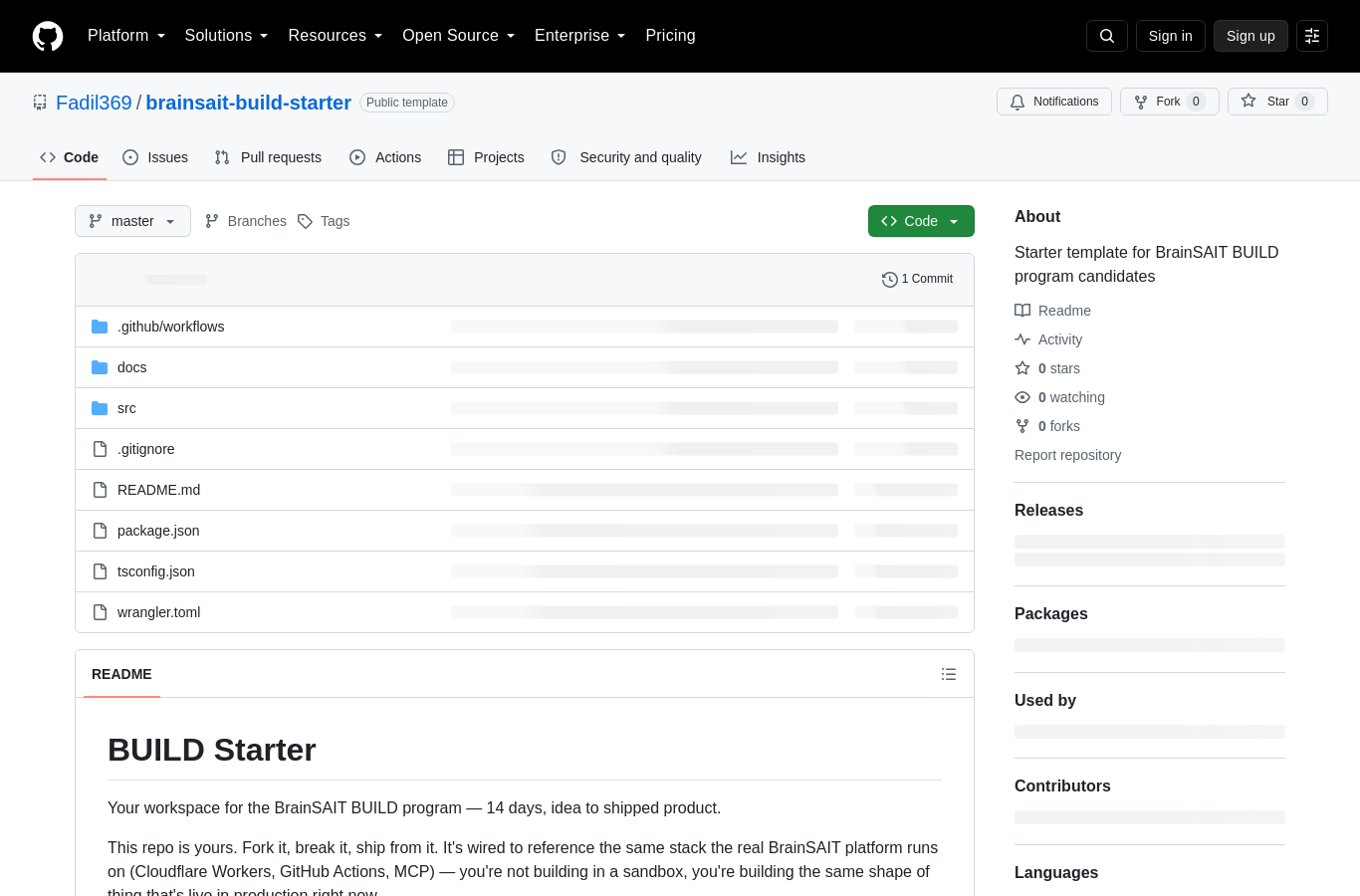Open appearance settings sliders icon
The height and width of the screenshot is (896, 1360).
[x=1312, y=36]
